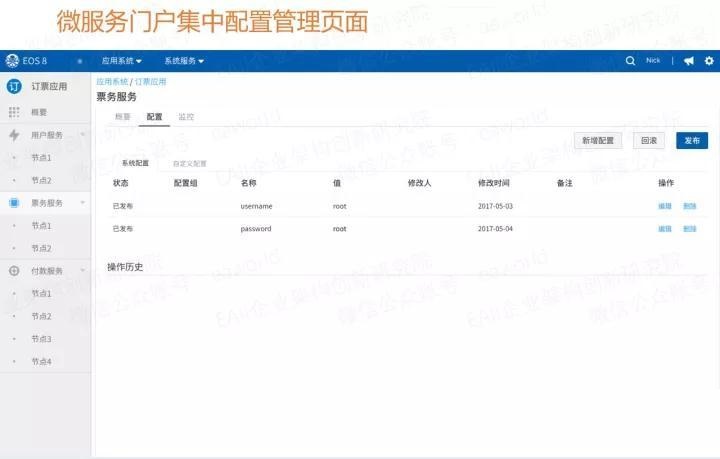Switch to the 自定义配置 sub-tab
Screen dimensions: 720x459
190,163
